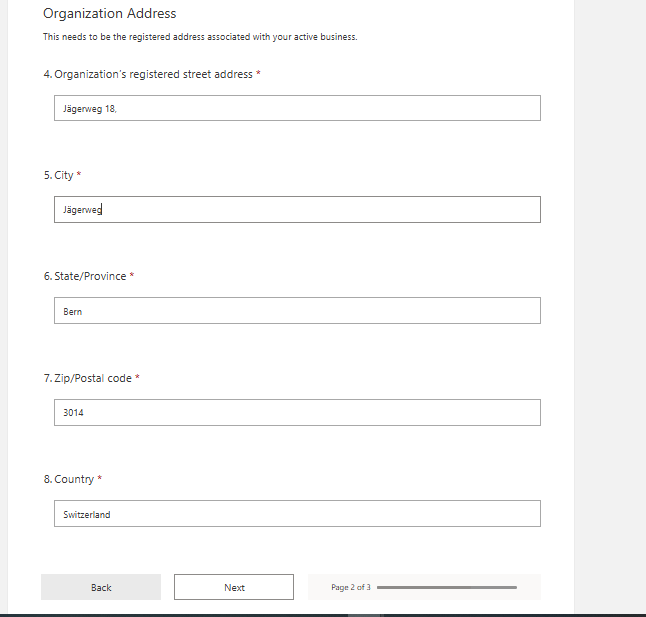Click the registered address description text
646x617 pixels.
click(200, 37)
